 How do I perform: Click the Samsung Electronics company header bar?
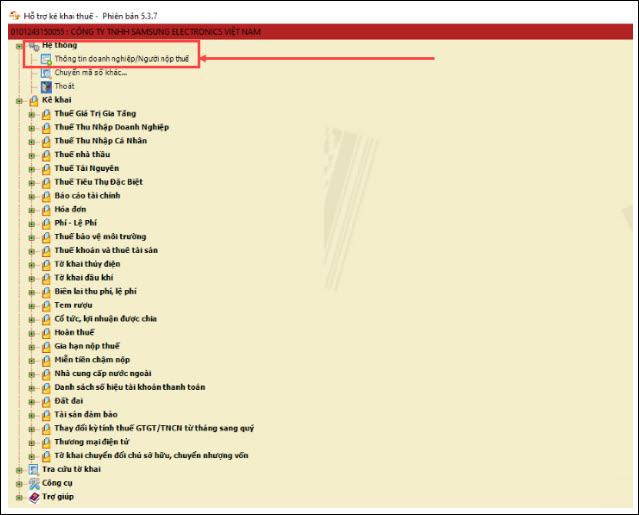319,33
